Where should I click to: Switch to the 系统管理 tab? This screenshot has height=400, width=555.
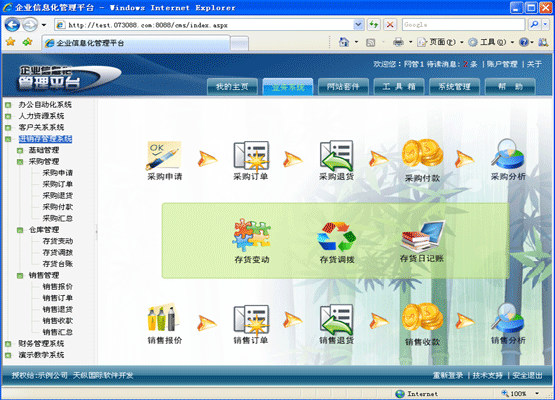(454, 87)
